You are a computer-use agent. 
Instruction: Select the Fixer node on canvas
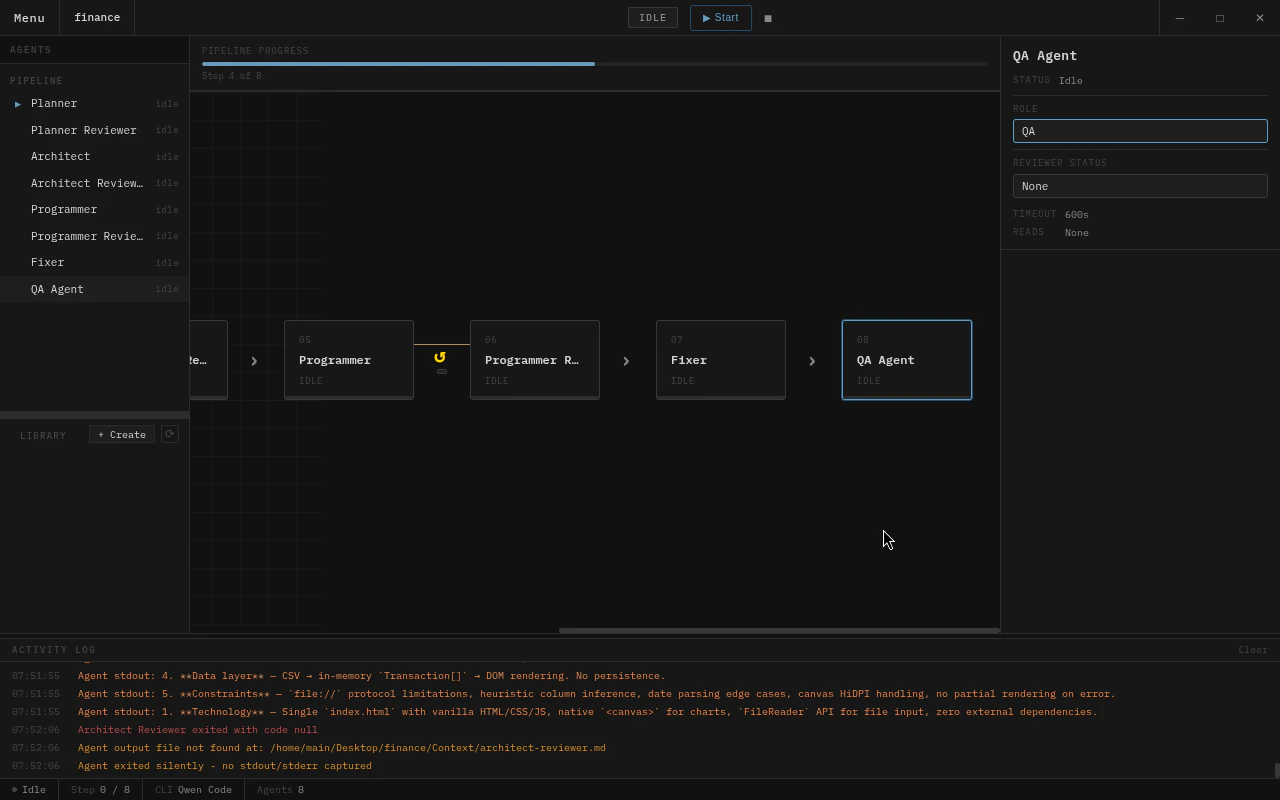click(720, 360)
